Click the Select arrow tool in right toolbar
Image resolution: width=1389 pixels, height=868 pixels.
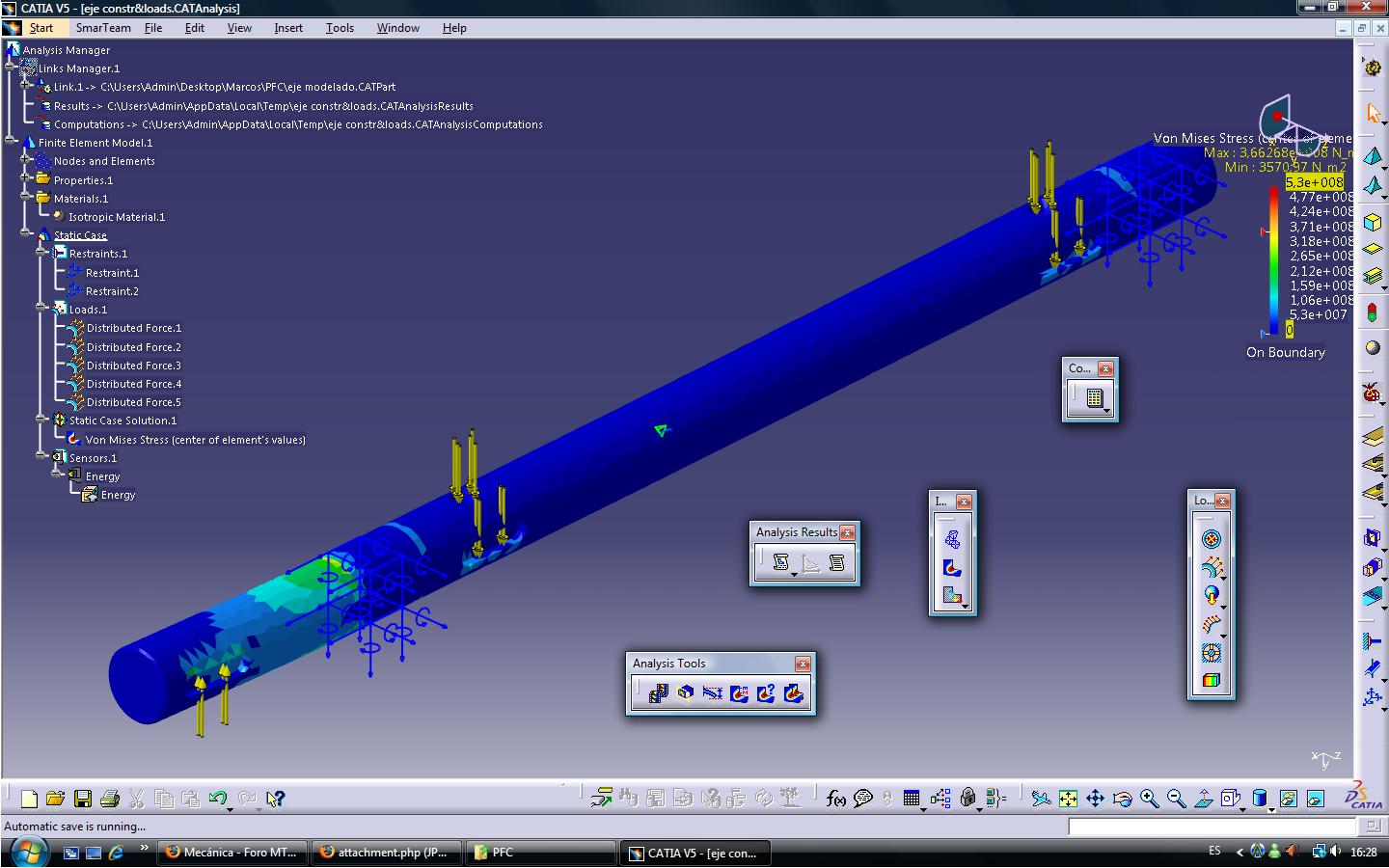(x=1373, y=113)
